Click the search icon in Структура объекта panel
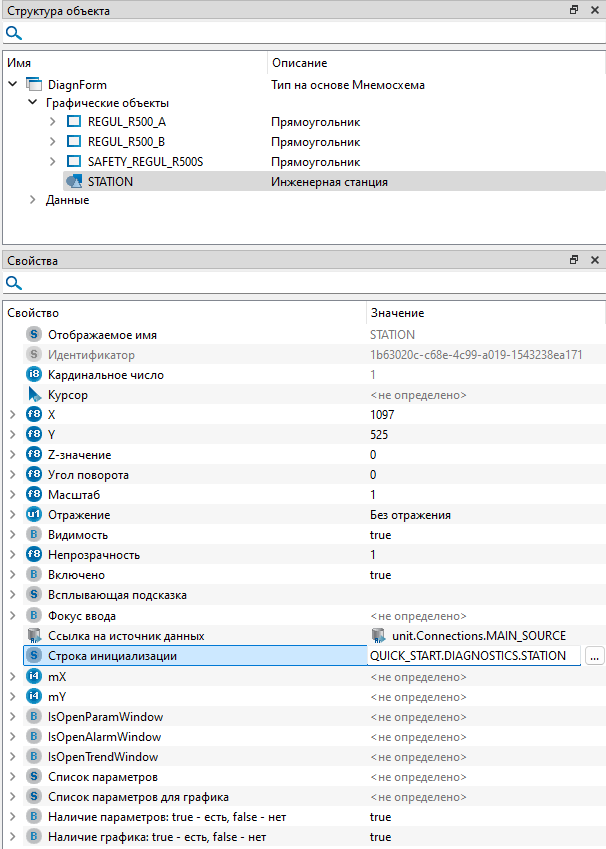This screenshot has width=606, height=849. [14, 33]
